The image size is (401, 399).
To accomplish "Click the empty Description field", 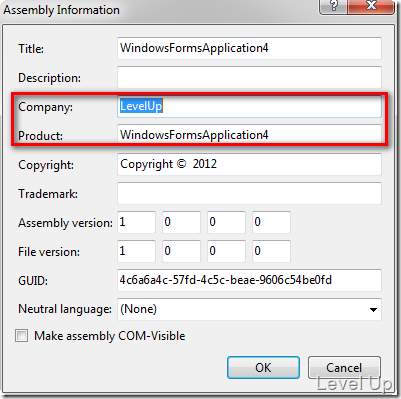I will (249, 77).
